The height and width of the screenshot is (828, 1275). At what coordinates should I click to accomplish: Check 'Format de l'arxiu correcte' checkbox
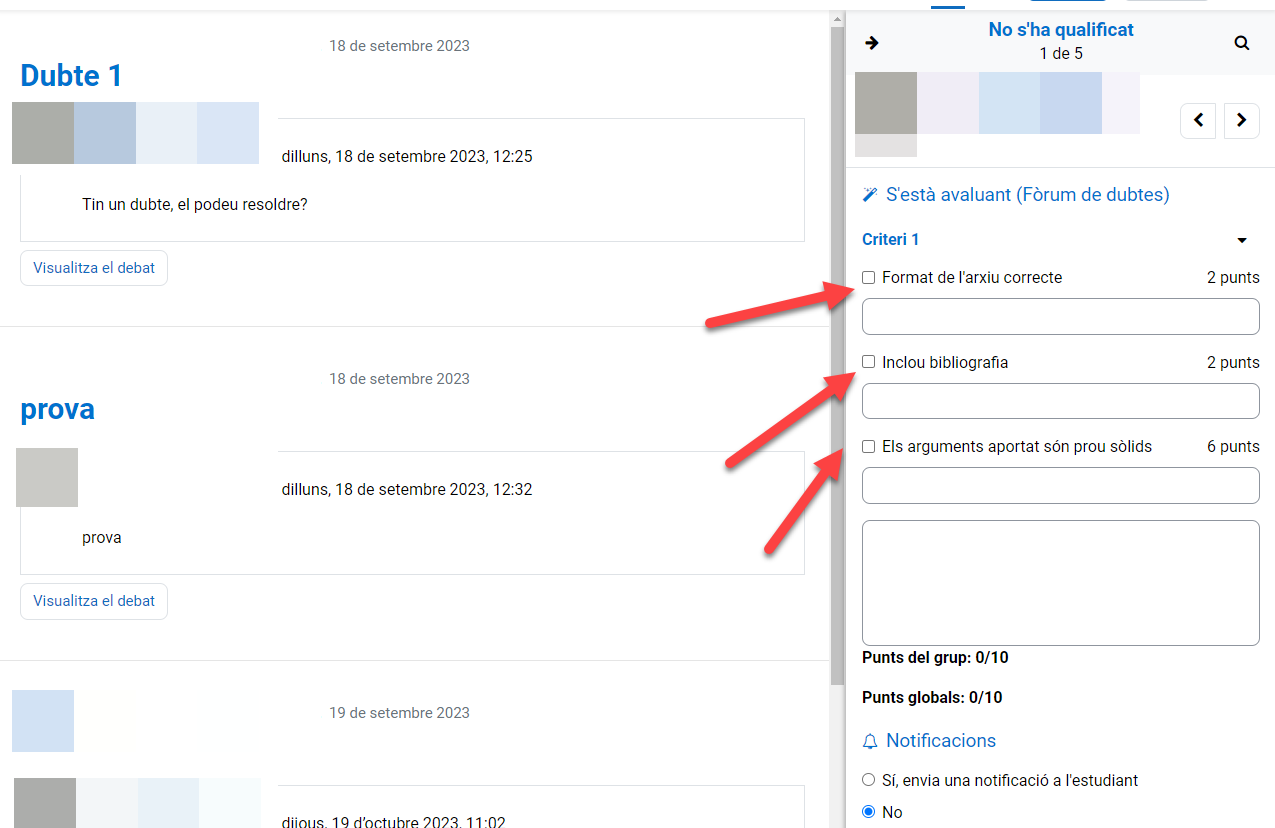click(x=869, y=278)
